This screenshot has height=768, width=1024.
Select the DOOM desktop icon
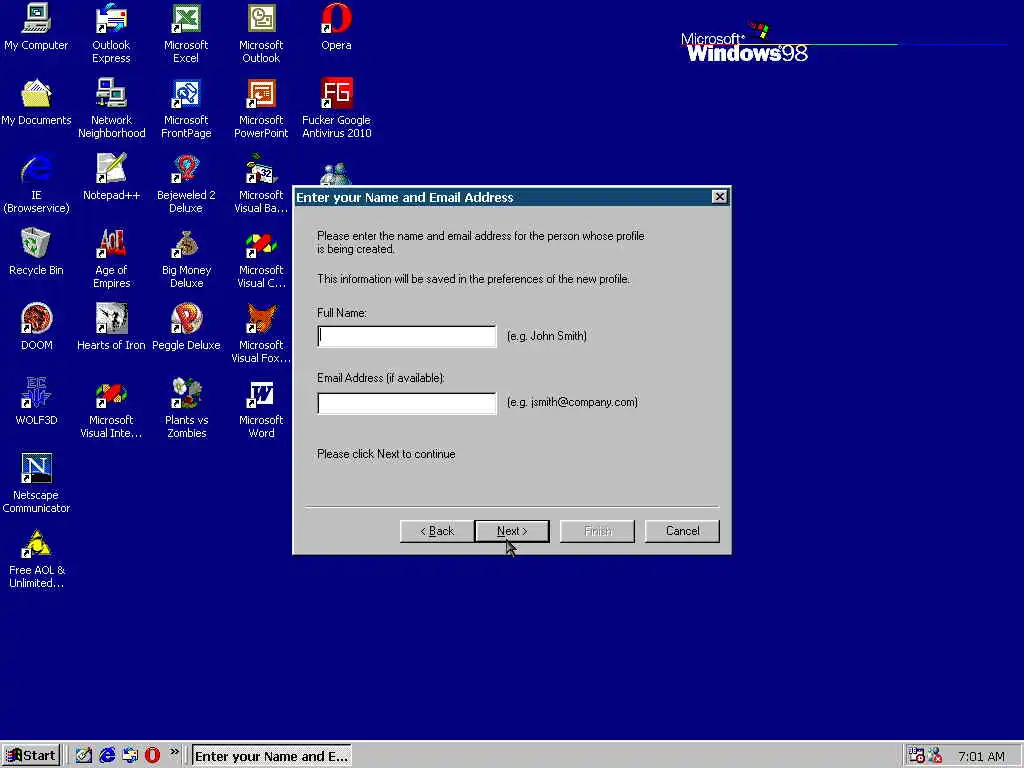tap(36, 328)
